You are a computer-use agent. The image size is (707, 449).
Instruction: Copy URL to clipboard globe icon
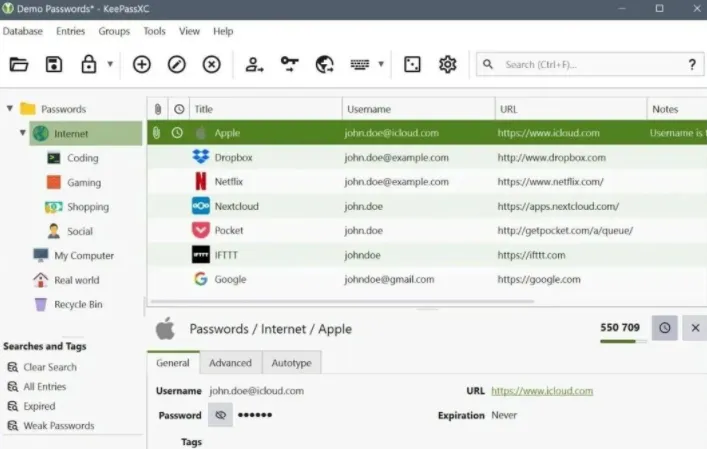325,64
